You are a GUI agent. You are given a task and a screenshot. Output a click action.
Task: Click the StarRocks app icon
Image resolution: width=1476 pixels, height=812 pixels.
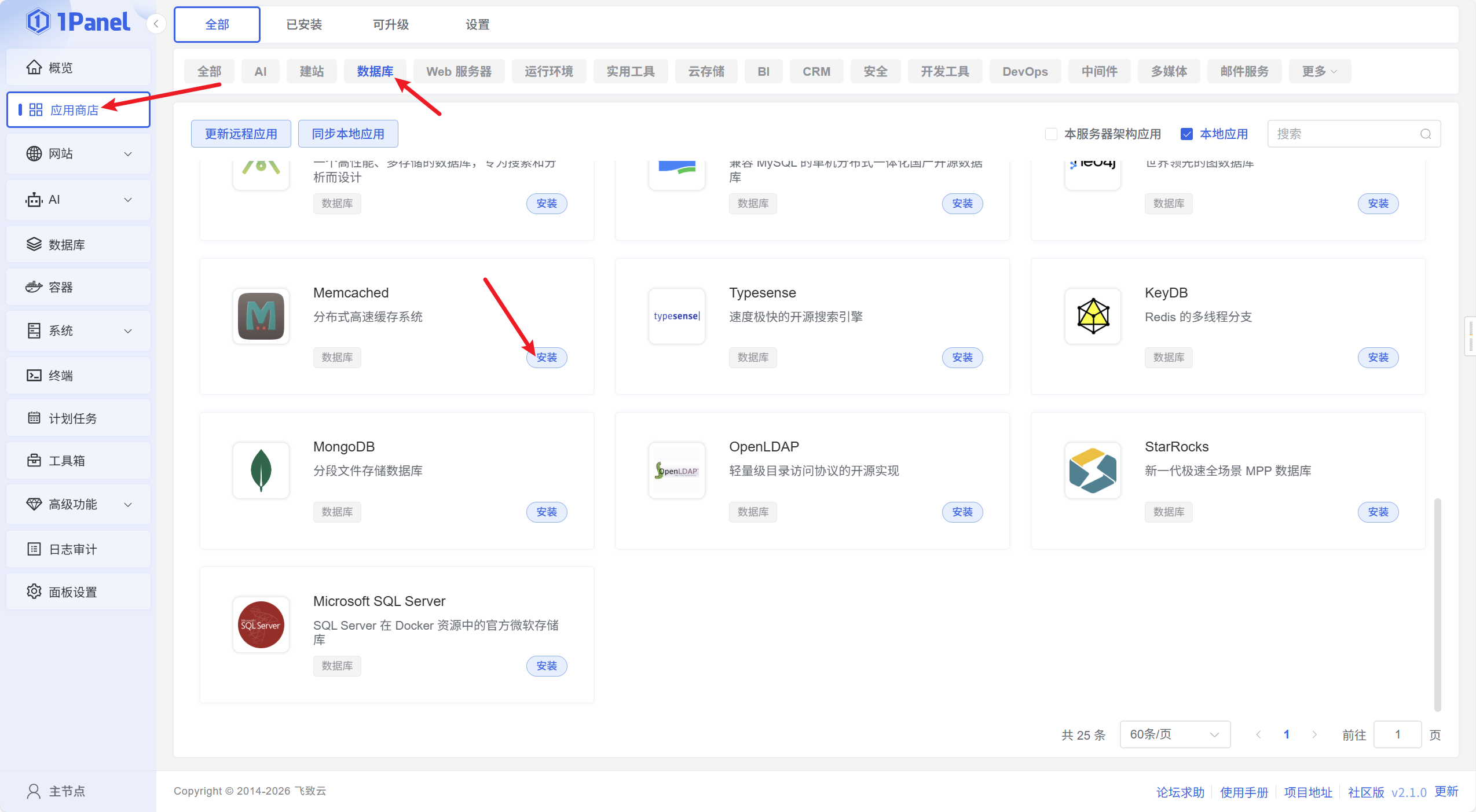click(1092, 470)
